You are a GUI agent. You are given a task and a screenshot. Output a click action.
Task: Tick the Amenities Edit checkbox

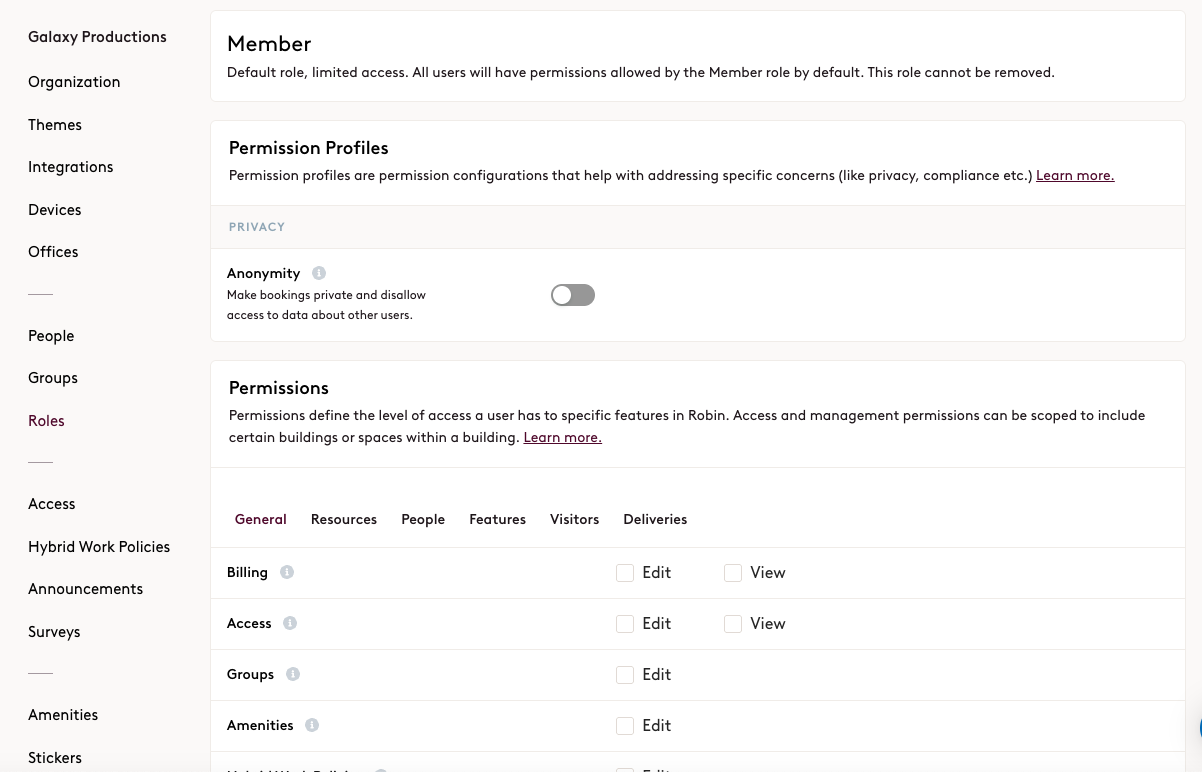625,726
